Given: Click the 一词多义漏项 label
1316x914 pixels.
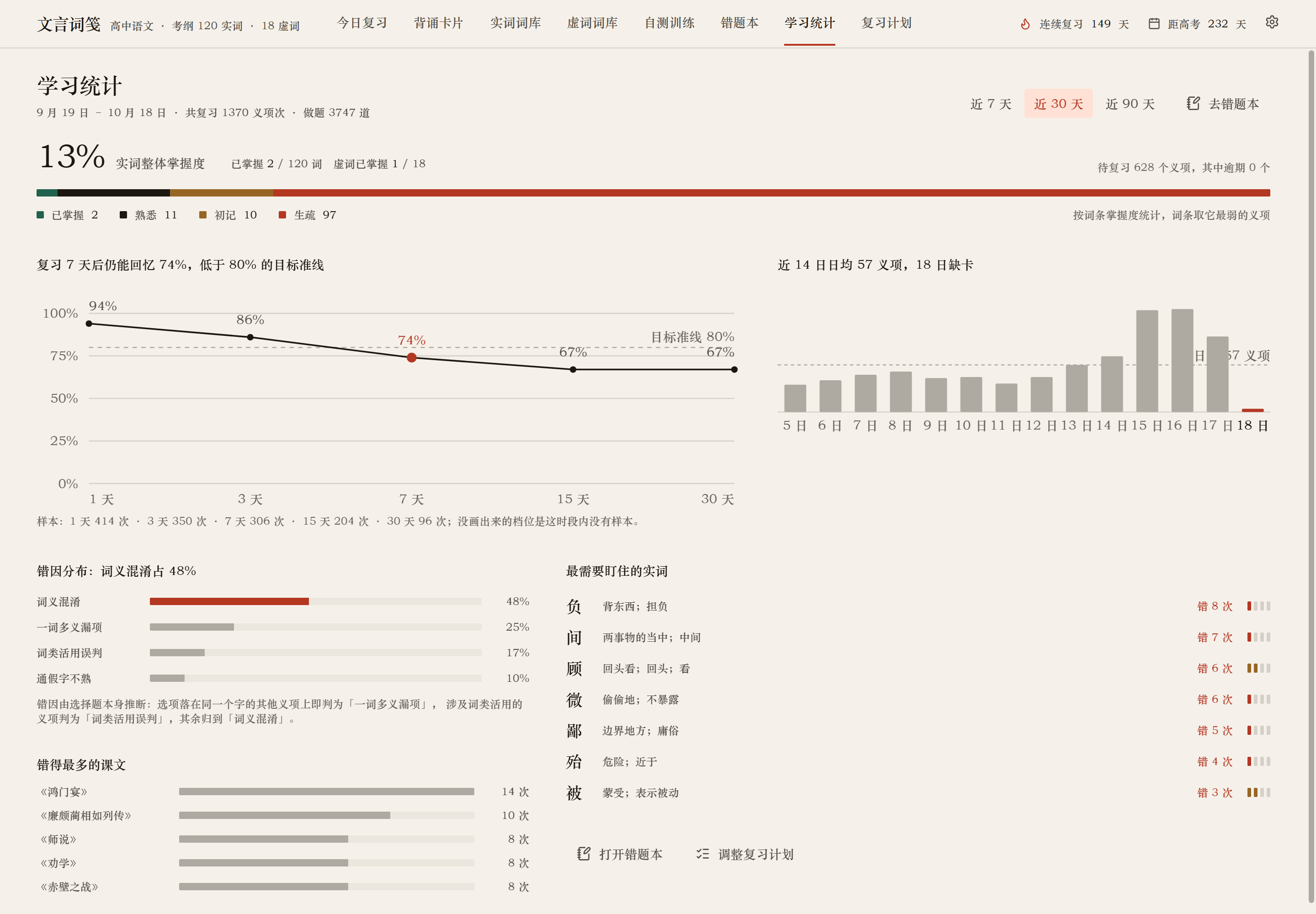Looking at the screenshot, I should click(x=69, y=627).
